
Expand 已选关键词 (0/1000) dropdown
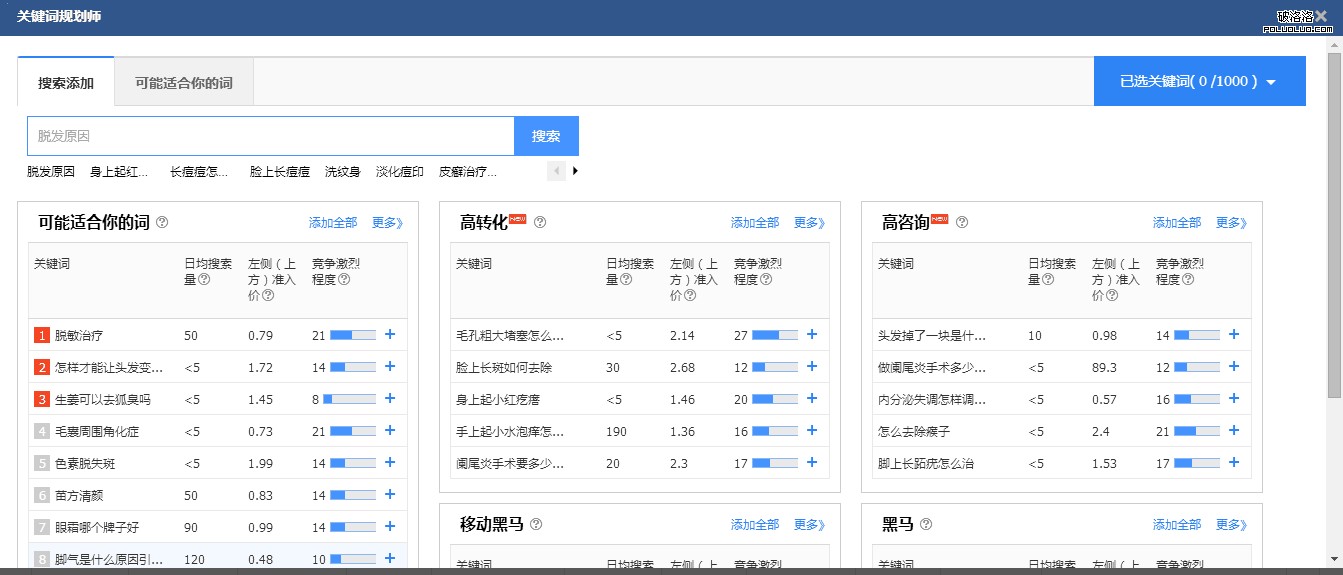click(1199, 81)
